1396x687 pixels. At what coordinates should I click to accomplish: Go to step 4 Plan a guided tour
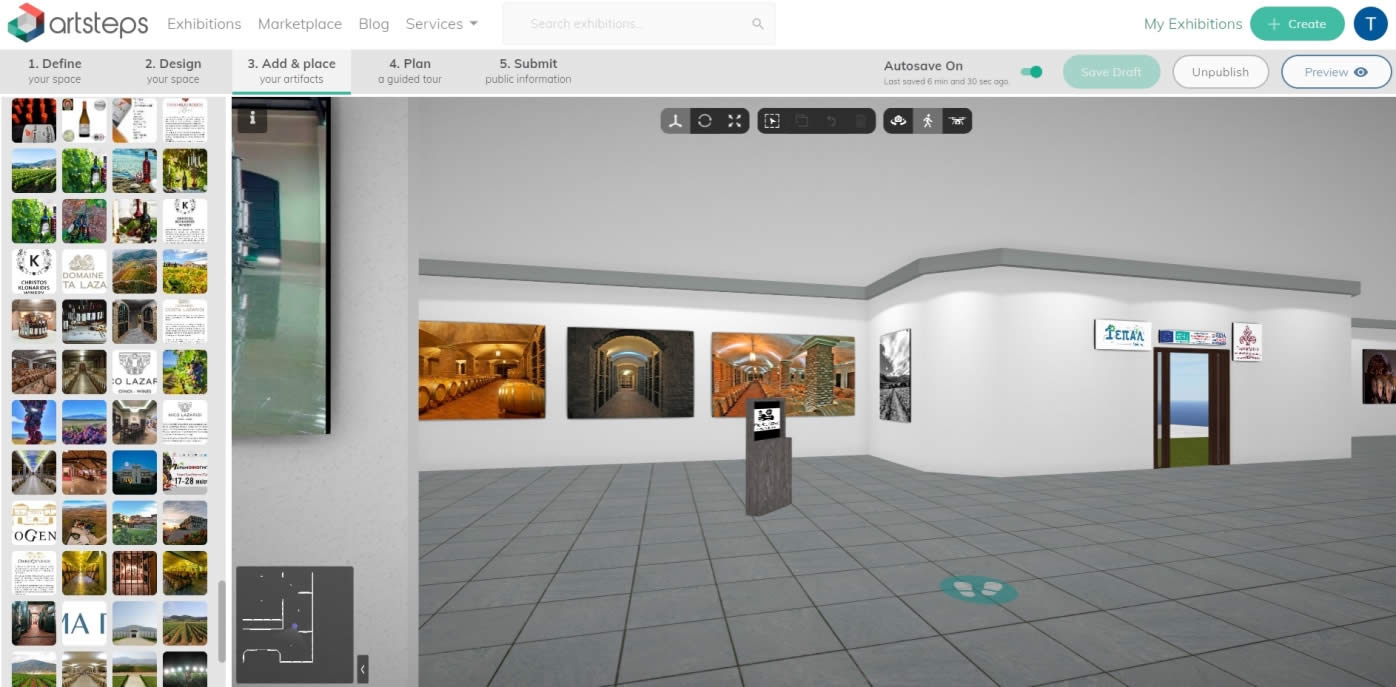pos(410,71)
